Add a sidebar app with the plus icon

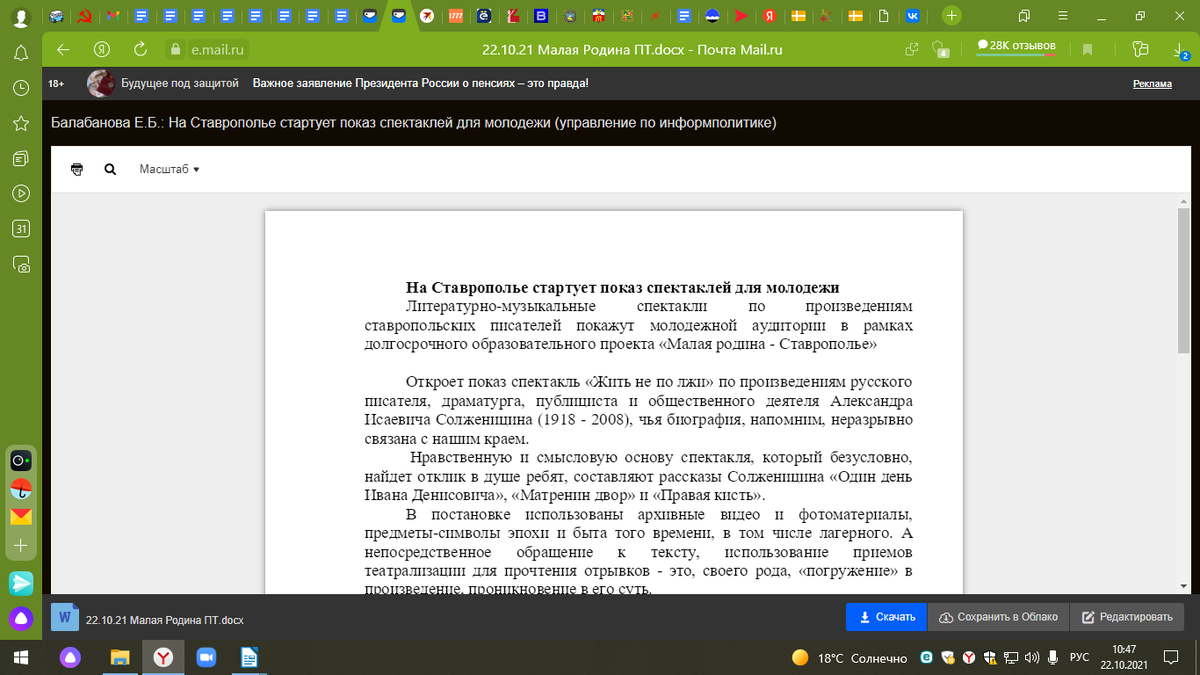[21, 546]
